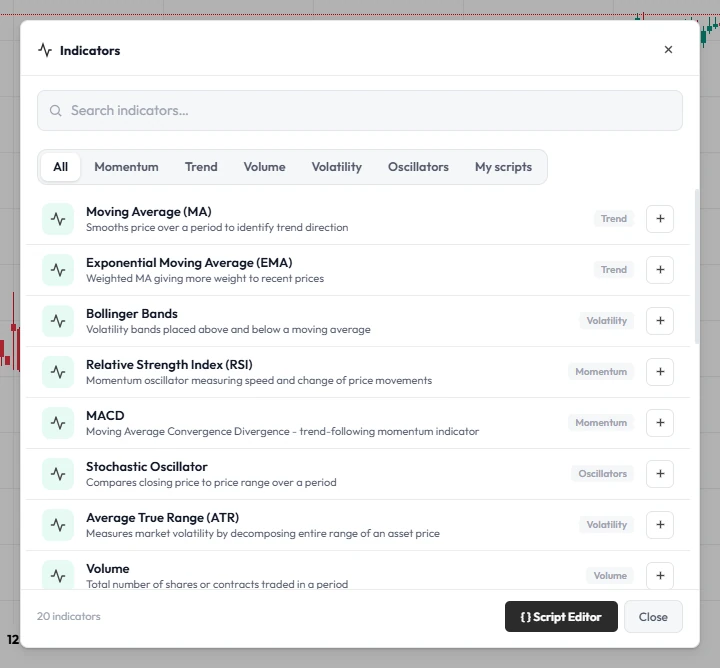Filter the indicator list with the Volume tab
This screenshot has height=668, width=720.
pyautogui.click(x=264, y=167)
